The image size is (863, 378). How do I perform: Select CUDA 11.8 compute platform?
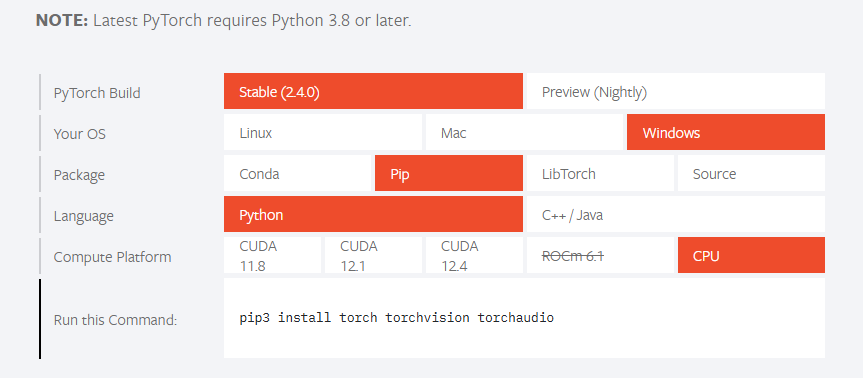pyautogui.click(x=272, y=255)
